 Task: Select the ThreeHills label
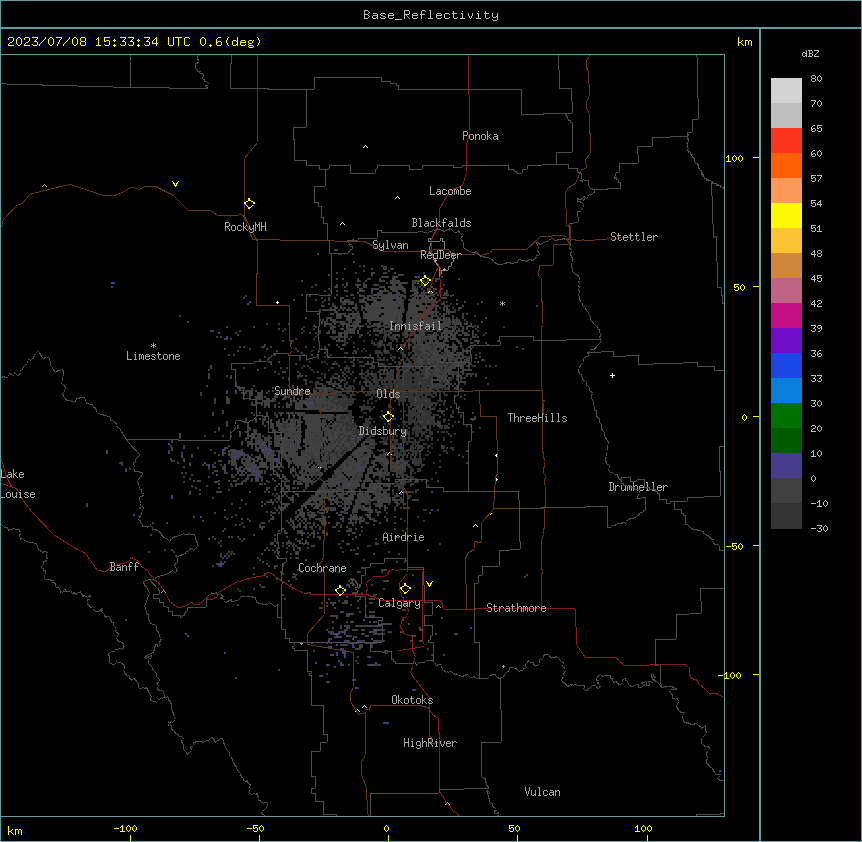click(x=537, y=418)
